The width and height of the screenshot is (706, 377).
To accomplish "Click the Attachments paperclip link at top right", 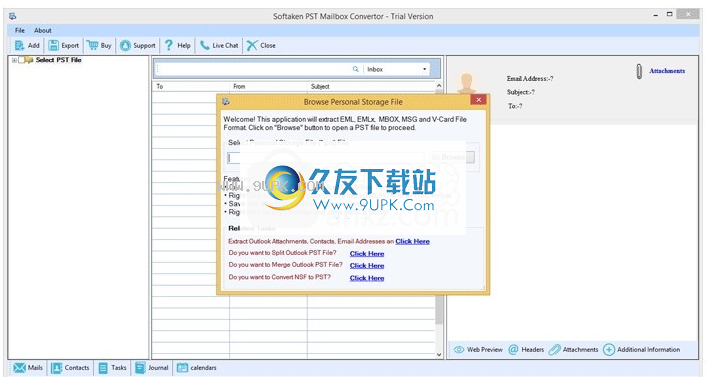I will [667, 71].
